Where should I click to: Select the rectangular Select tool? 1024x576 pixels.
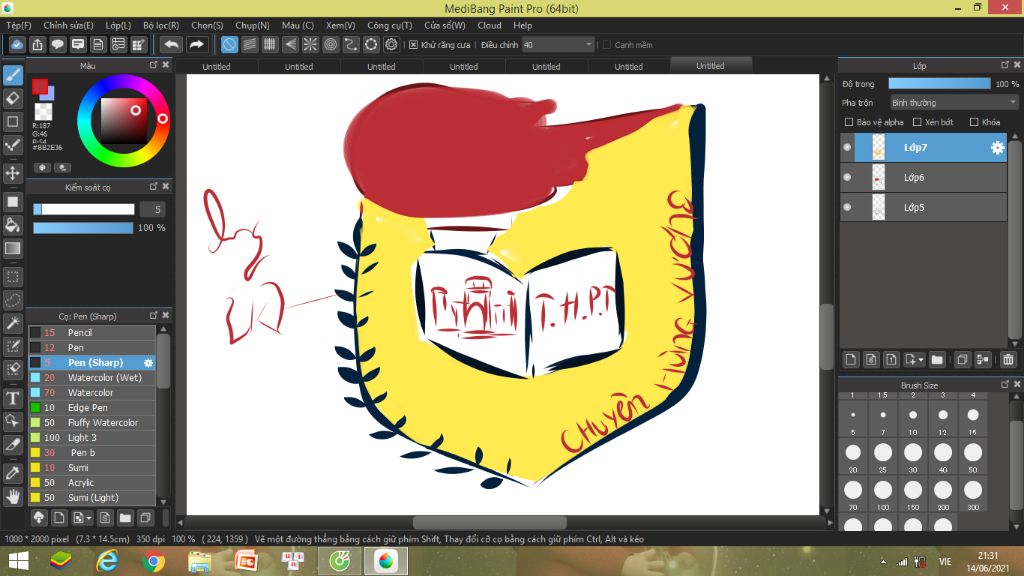pos(12,277)
